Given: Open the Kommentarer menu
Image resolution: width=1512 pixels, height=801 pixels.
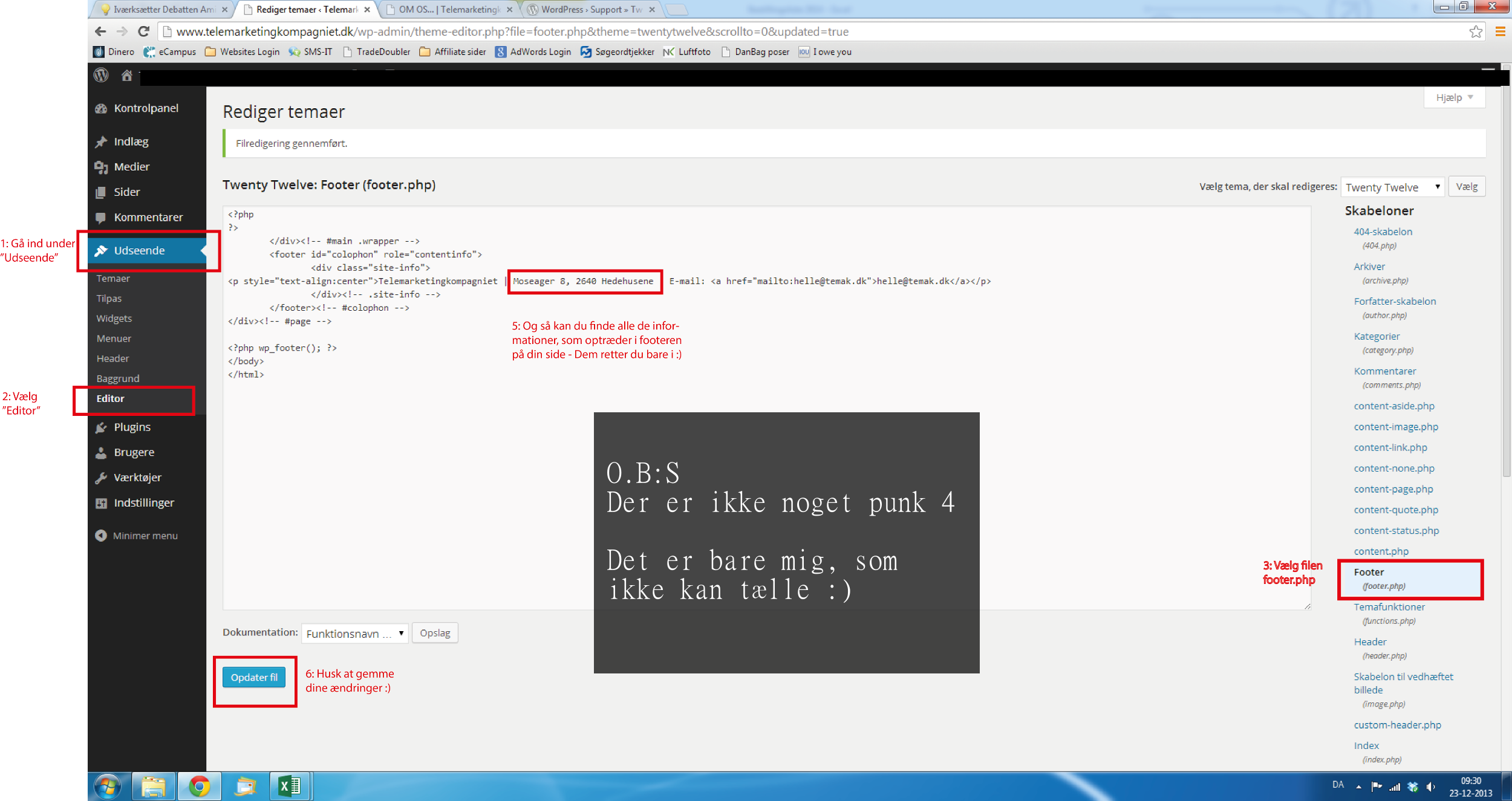Looking at the screenshot, I should (x=148, y=218).
